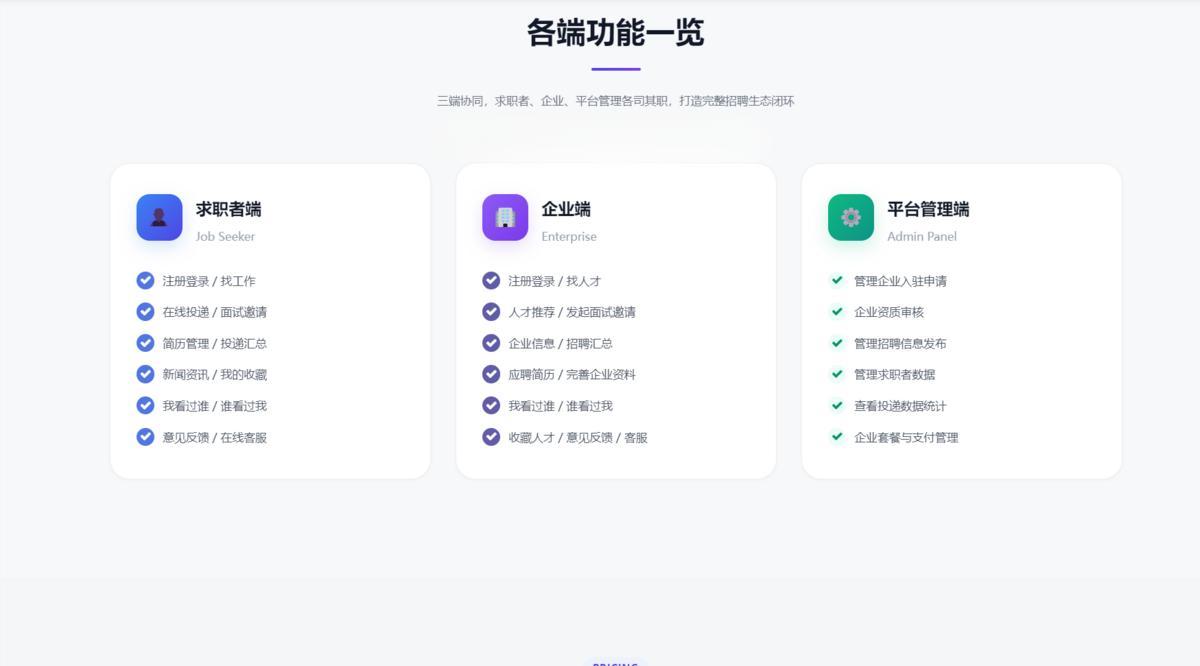Viewport: 1200px width, 666px height.
Task: Click green check icon beside 企业套餐与支付管理
Action: click(x=837, y=437)
